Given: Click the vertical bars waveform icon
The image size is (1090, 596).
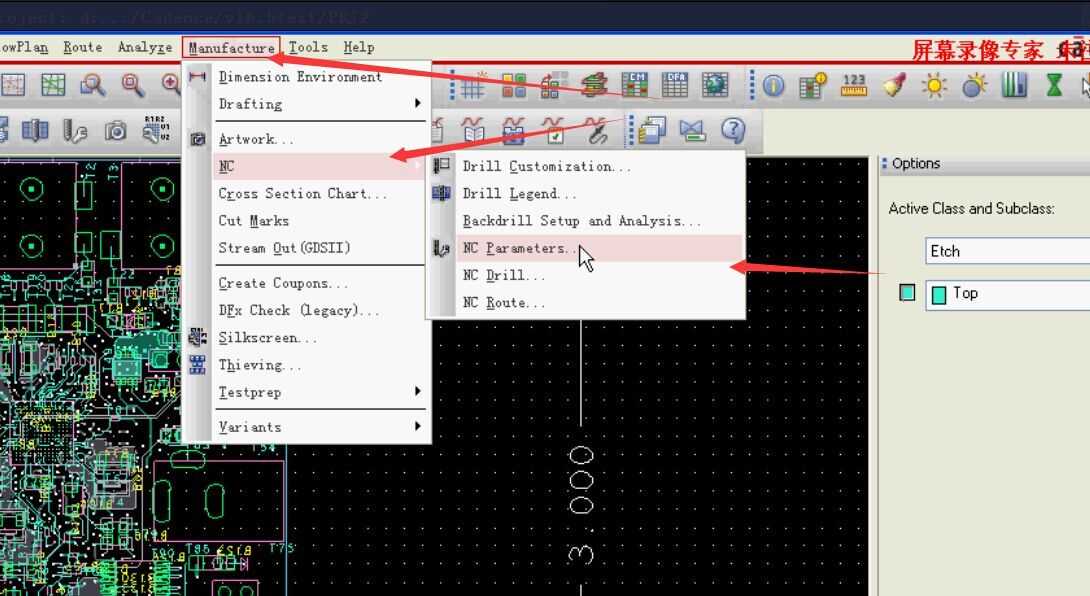Looking at the screenshot, I should point(1014,86).
